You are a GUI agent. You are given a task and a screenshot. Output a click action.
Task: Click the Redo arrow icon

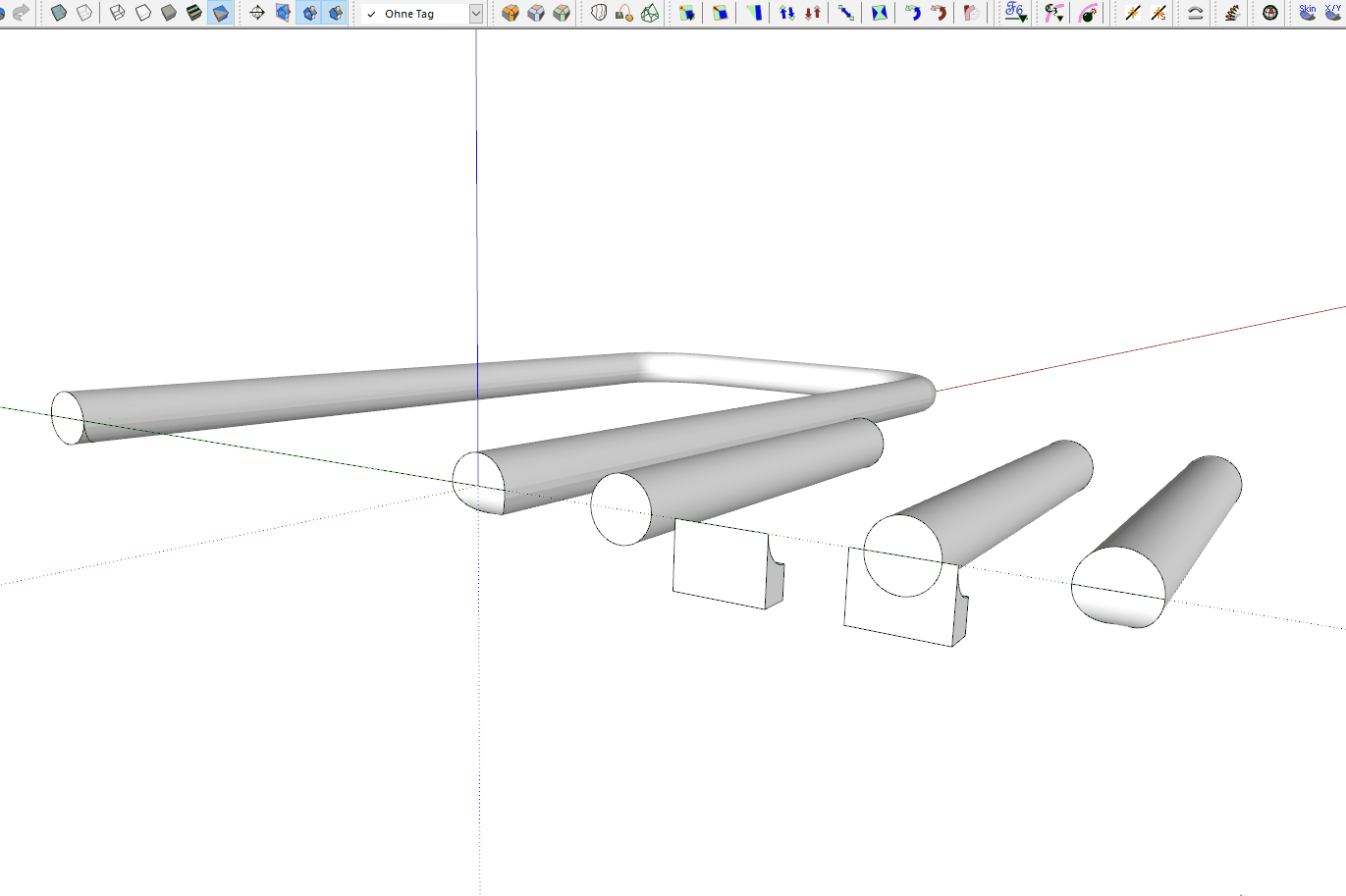tap(21, 13)
